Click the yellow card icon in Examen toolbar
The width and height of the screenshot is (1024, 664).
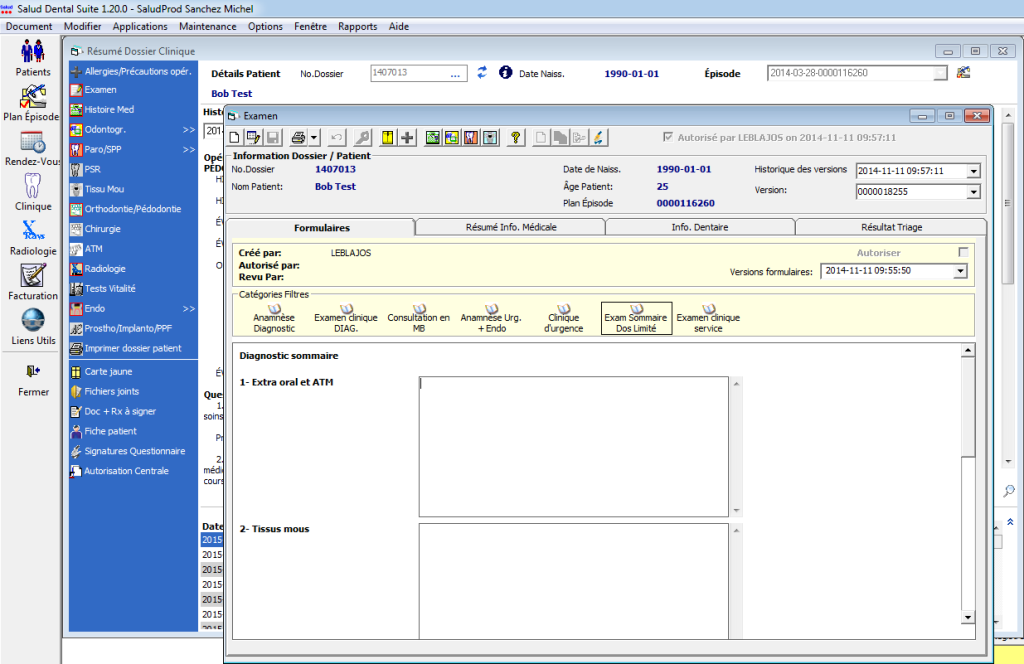pyautogui.click(x=388, y=138)
